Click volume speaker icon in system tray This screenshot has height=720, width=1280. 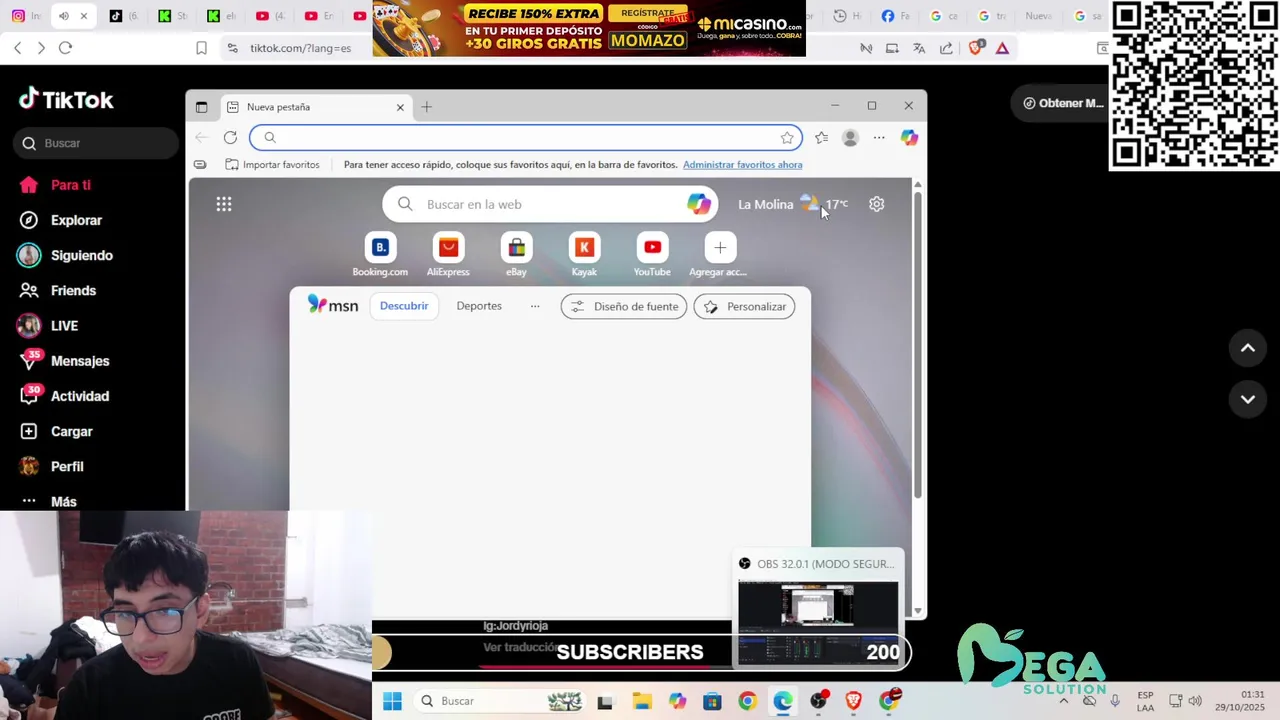(x=1195, y=701)
